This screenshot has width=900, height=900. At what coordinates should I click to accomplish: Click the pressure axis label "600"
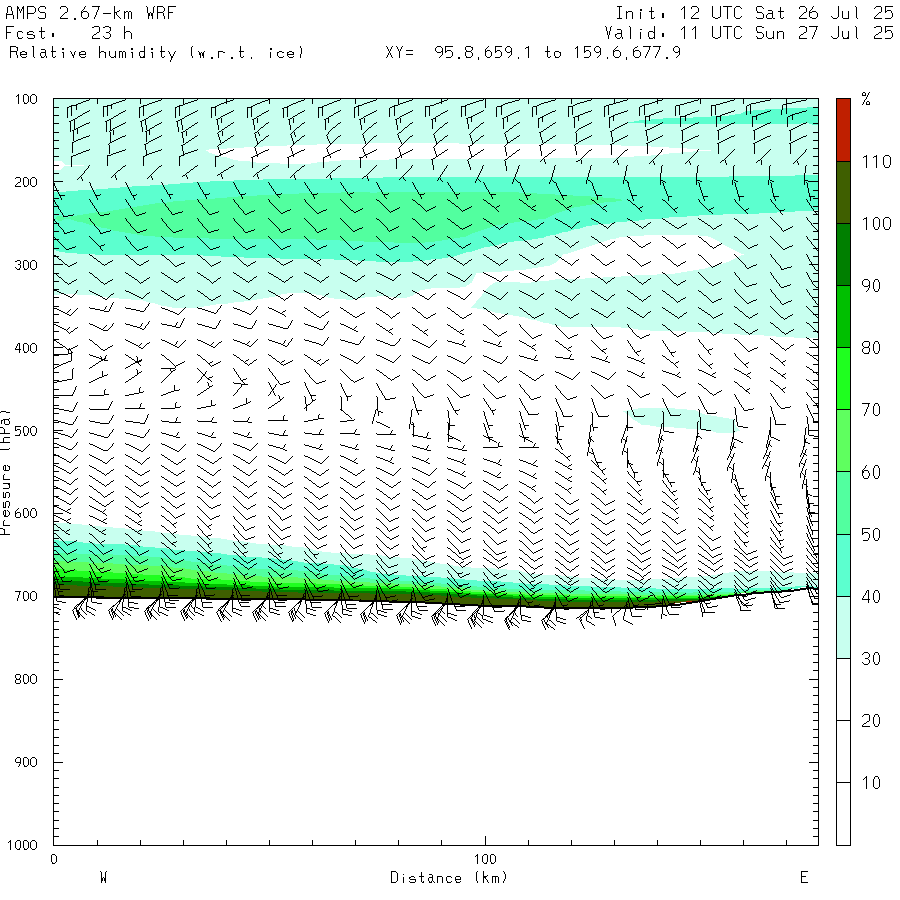(x=26, y=514)
